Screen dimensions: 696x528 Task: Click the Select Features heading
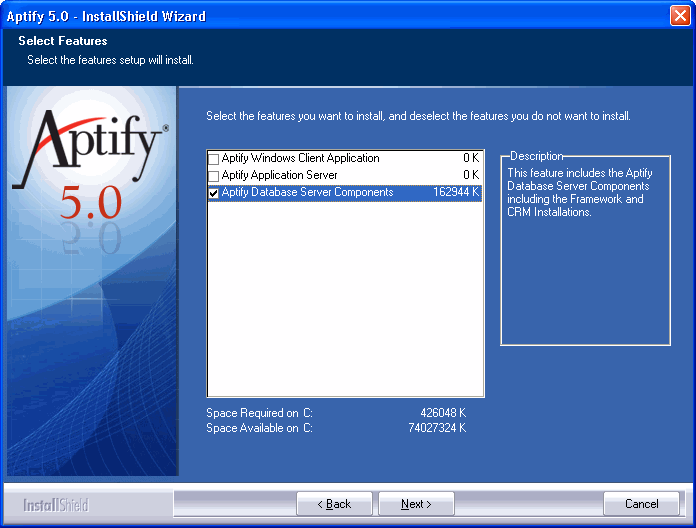(63, 41)
